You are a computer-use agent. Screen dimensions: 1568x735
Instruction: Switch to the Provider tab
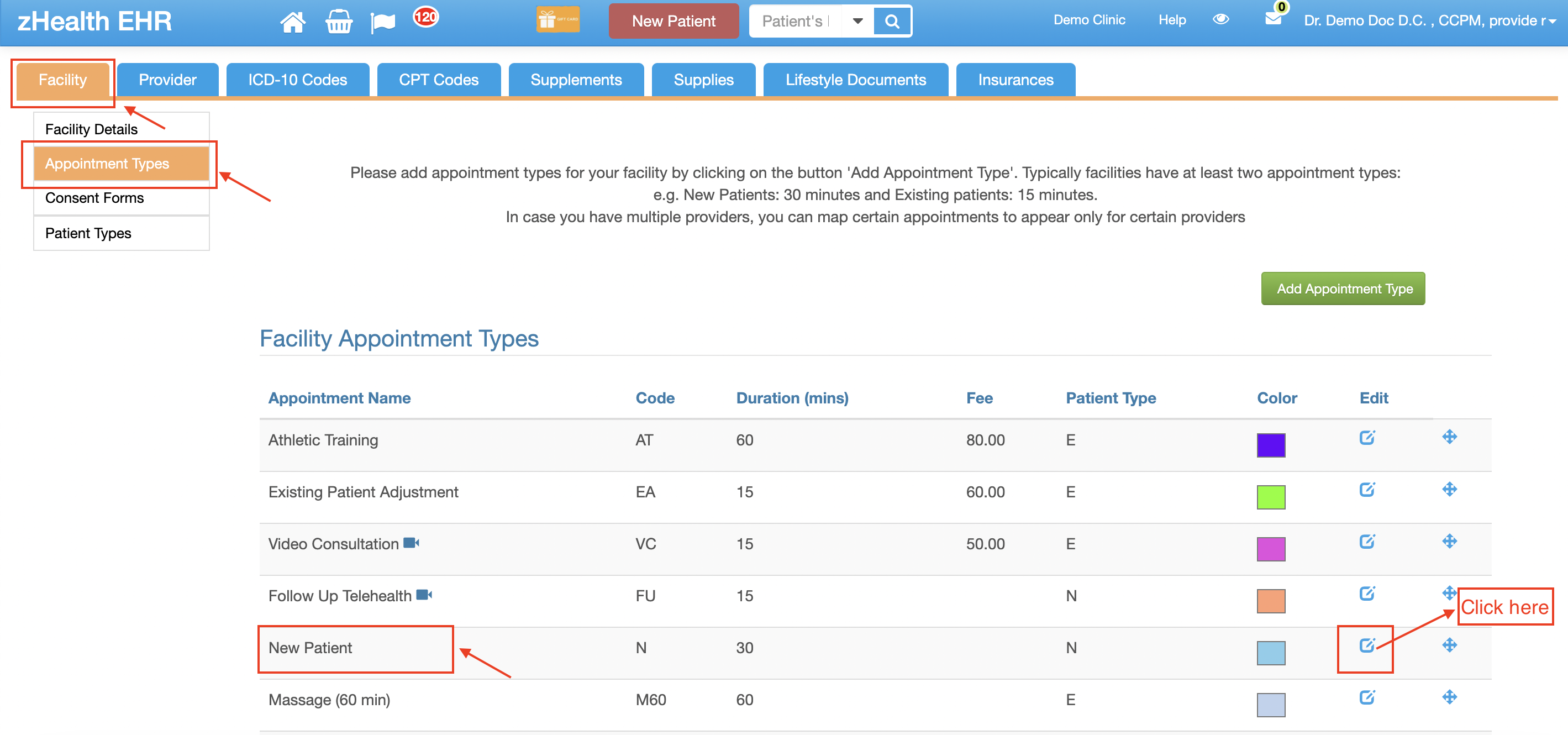click(x=167, y=80)
